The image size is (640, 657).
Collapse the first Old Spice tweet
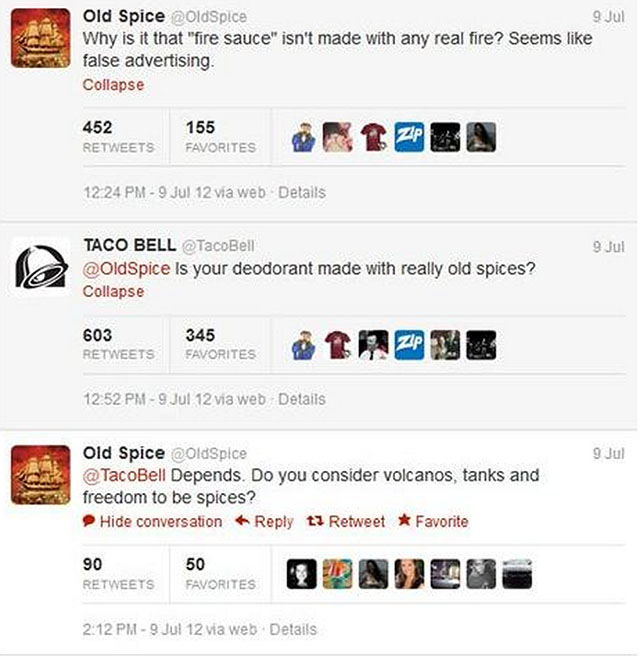(114, 85)
